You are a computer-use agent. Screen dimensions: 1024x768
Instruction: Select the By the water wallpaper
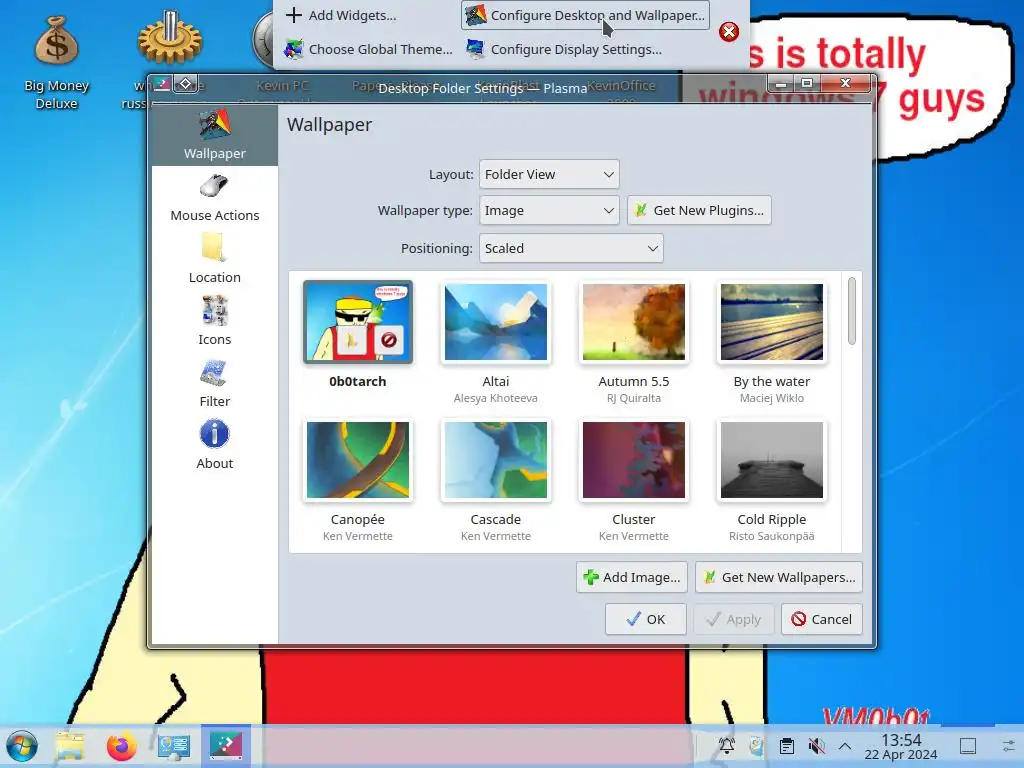(x=771, y=322)
